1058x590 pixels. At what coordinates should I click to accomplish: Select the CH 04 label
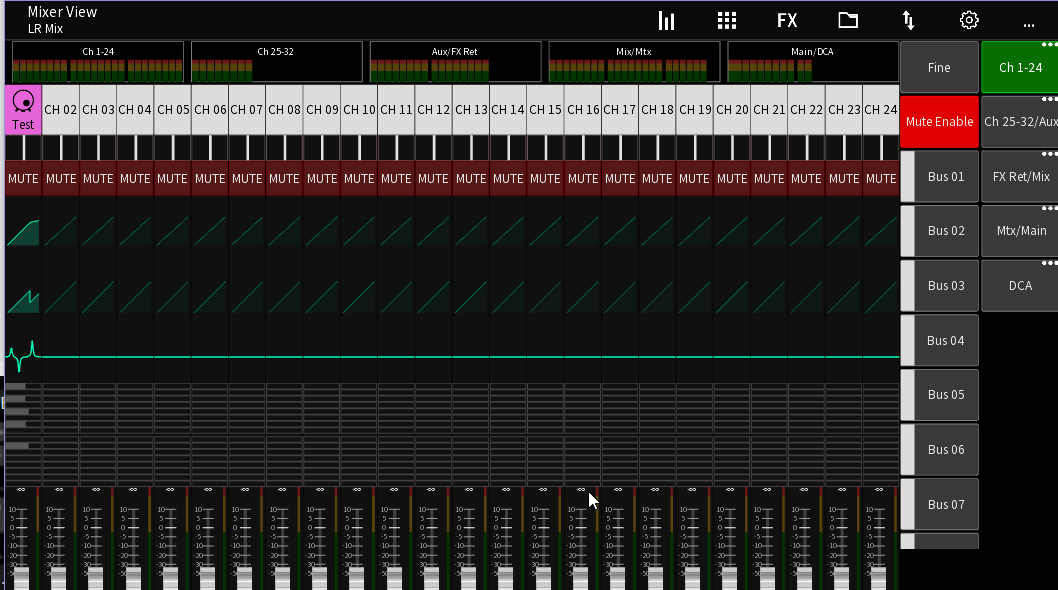click(135, 109)
